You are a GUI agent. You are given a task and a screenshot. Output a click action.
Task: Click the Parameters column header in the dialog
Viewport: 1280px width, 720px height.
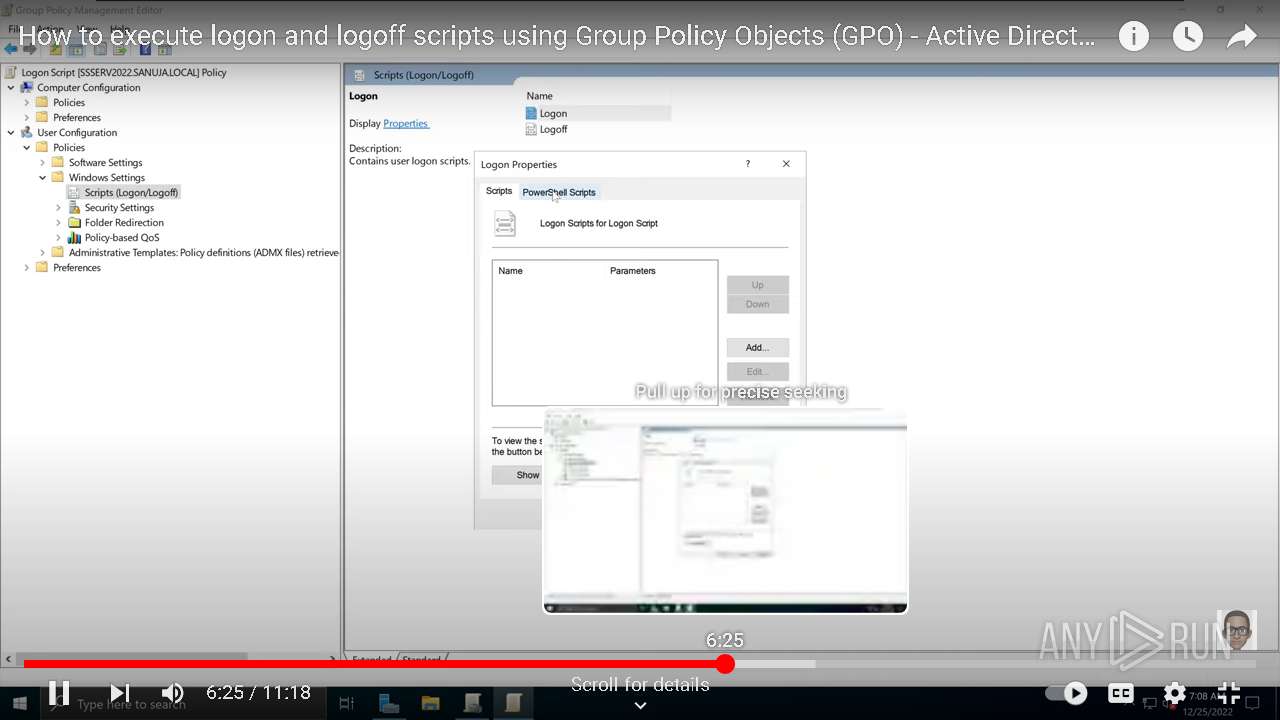tap(633, 271)
